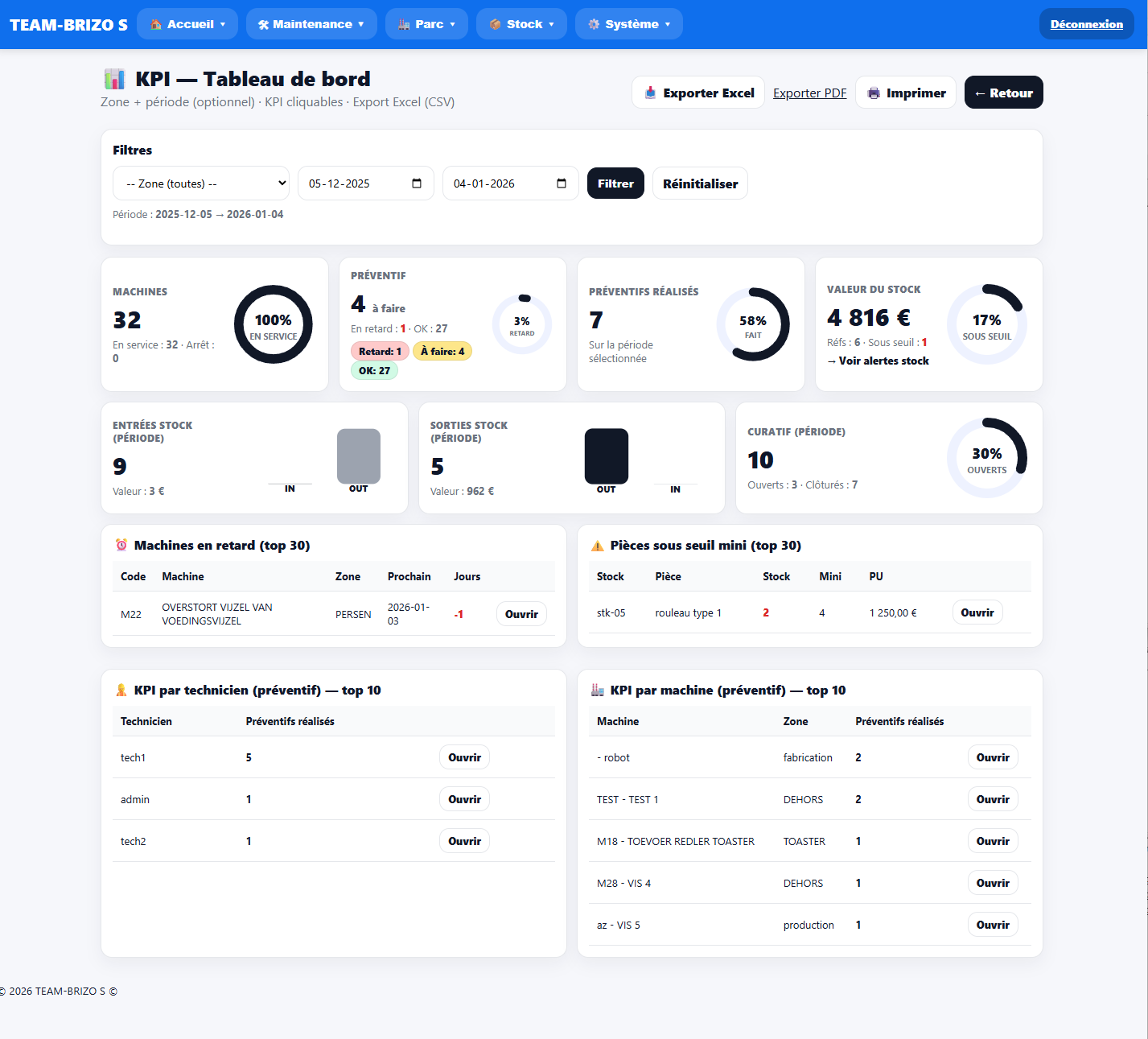Viewport: 1148px width, 1039px height.
Task: Open the Parc menu
Action: 426,23
